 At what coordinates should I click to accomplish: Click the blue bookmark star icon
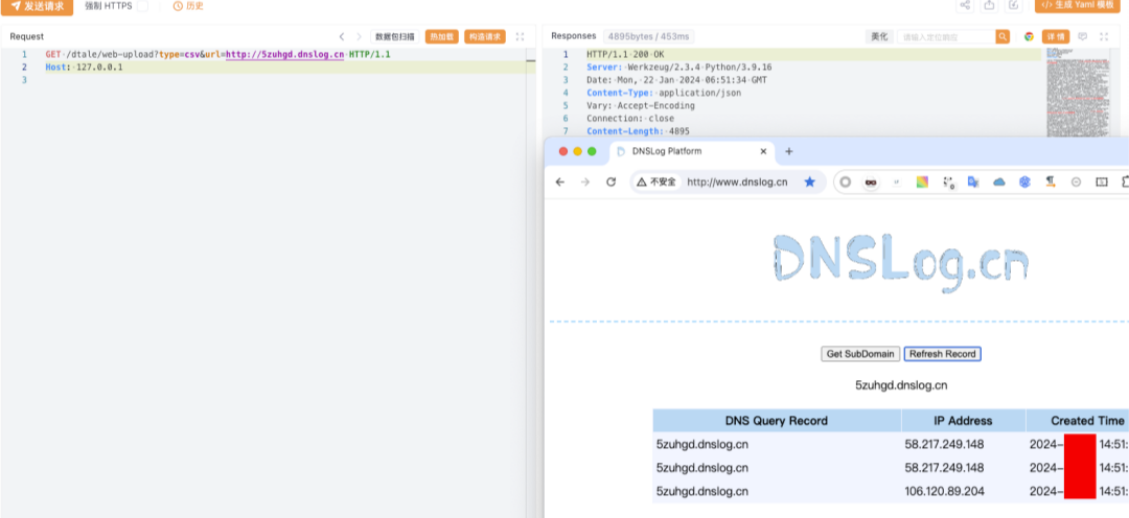coord(809,182)
